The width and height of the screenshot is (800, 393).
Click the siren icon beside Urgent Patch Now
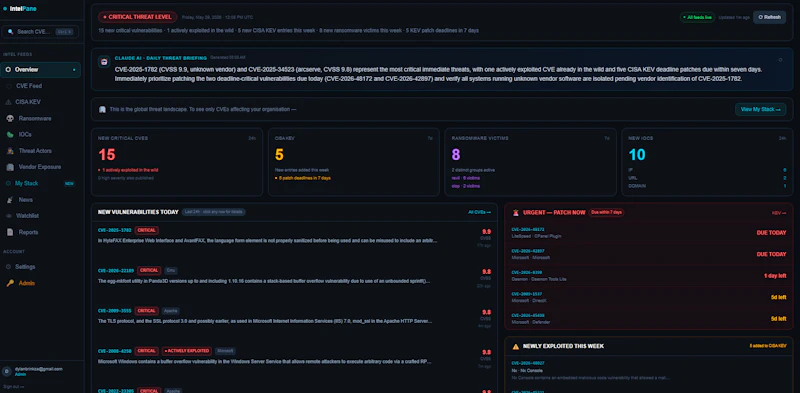click(x=515, y=212)
